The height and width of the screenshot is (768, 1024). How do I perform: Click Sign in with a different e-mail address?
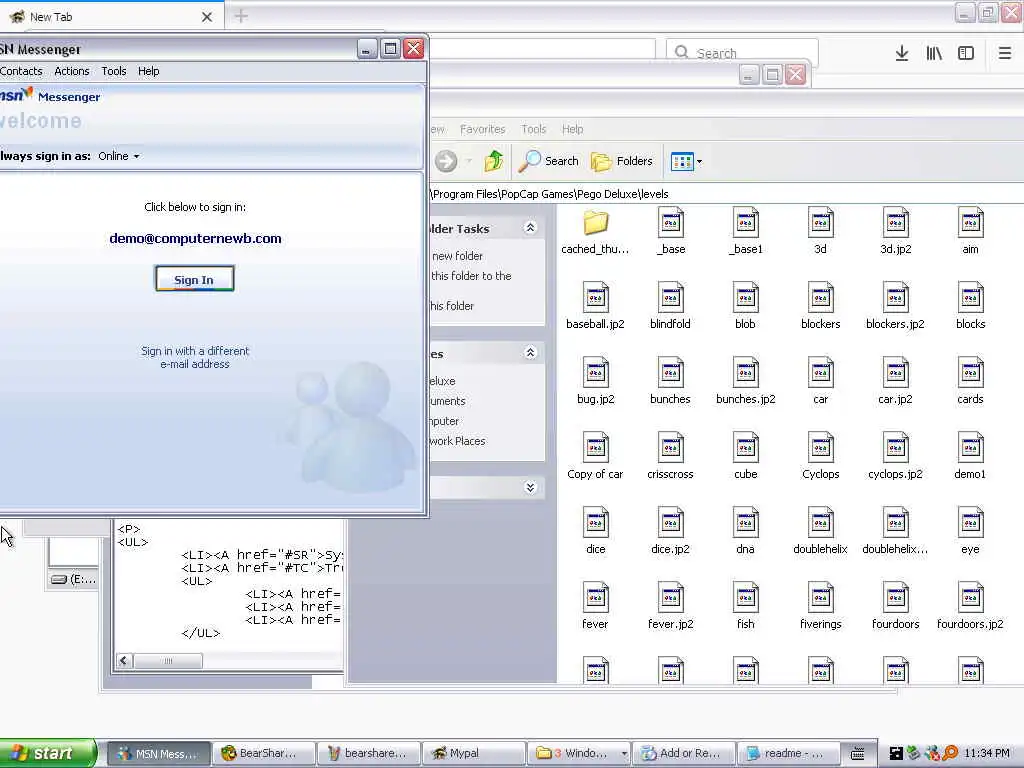195,357
